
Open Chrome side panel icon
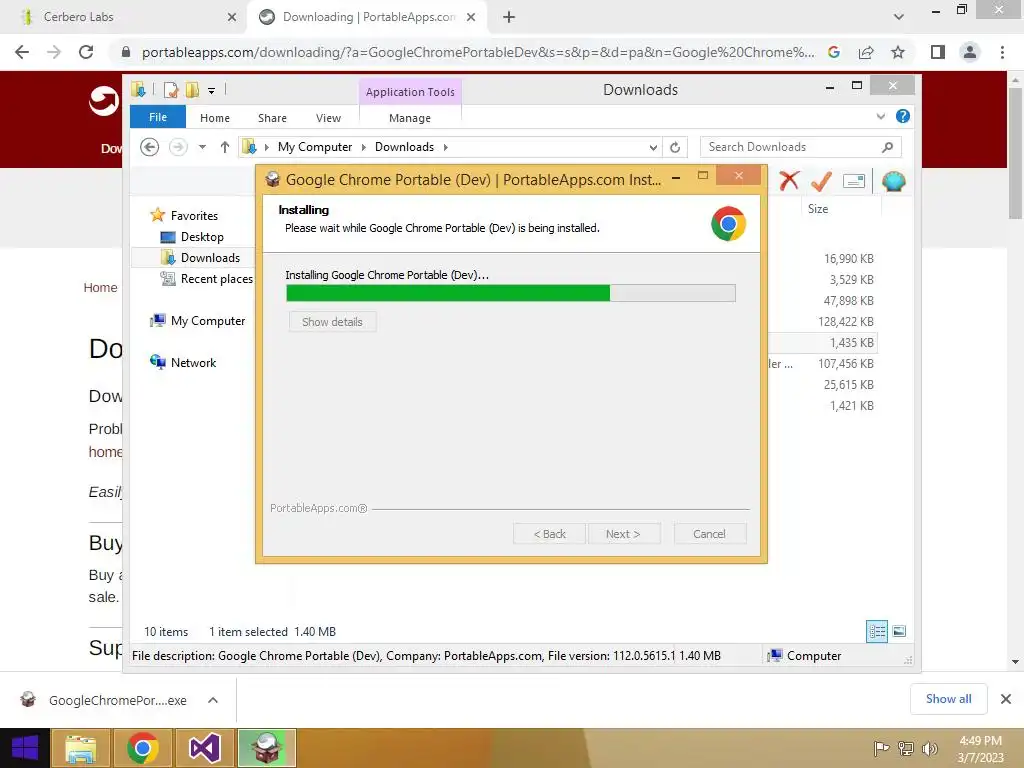pyautogui.click(x=938, y=52)
